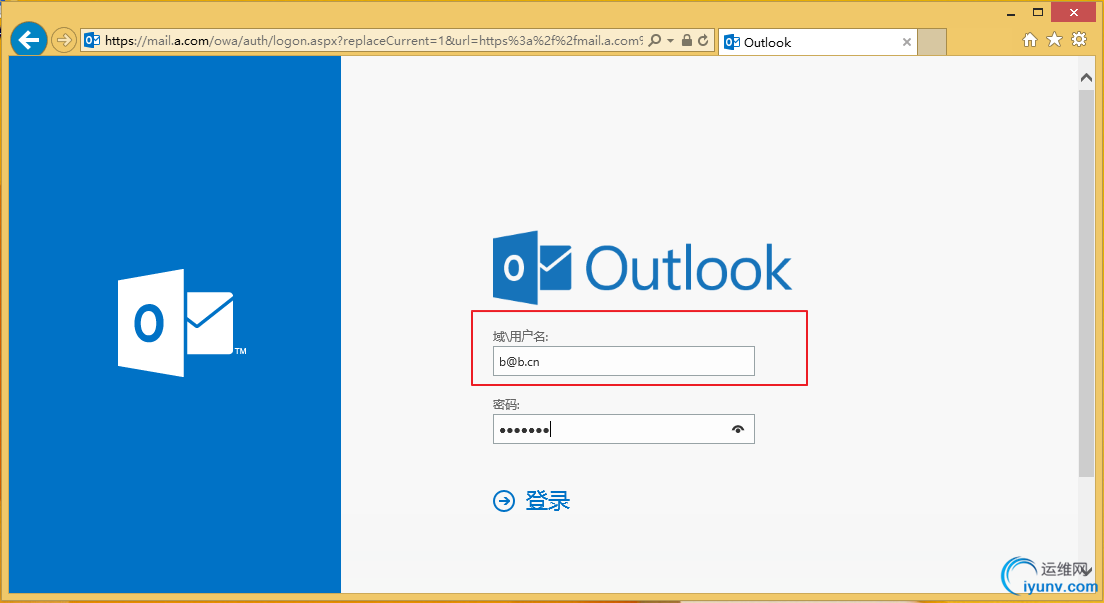Close the Outlook tab
The image size is (1104, 603).
907,42
